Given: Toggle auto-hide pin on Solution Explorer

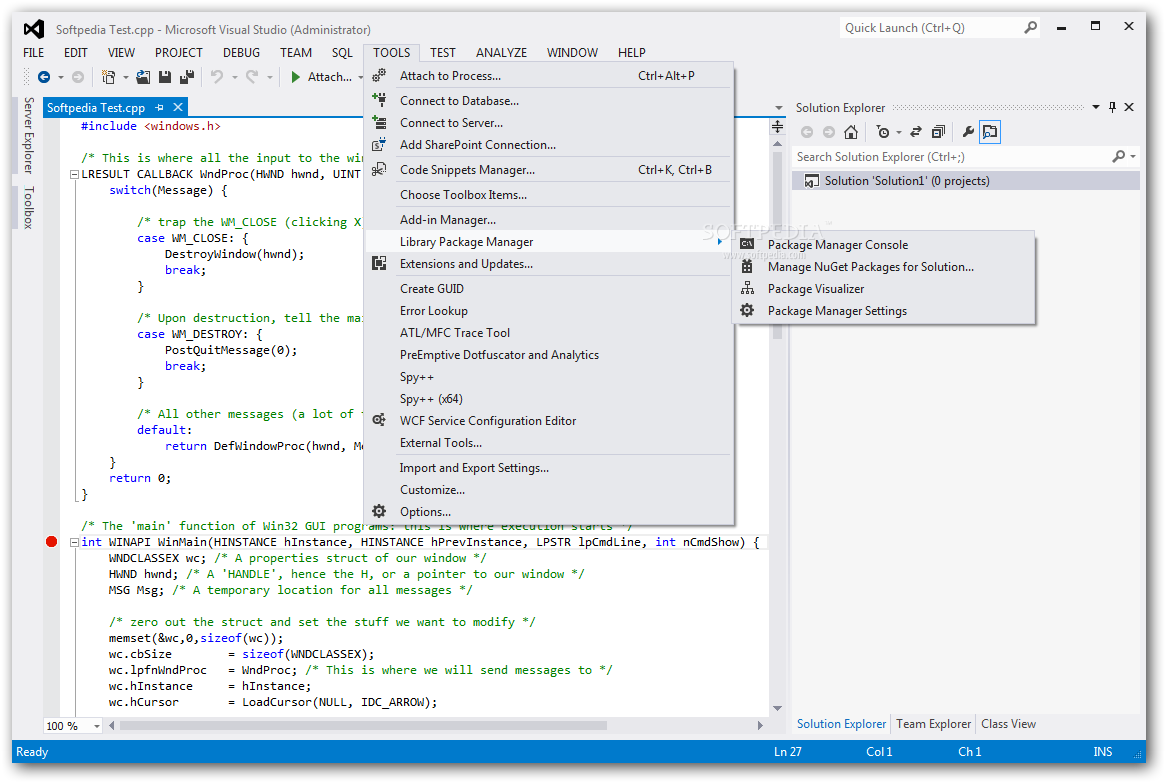Looking at the screenshot, I should (1112, 107).
